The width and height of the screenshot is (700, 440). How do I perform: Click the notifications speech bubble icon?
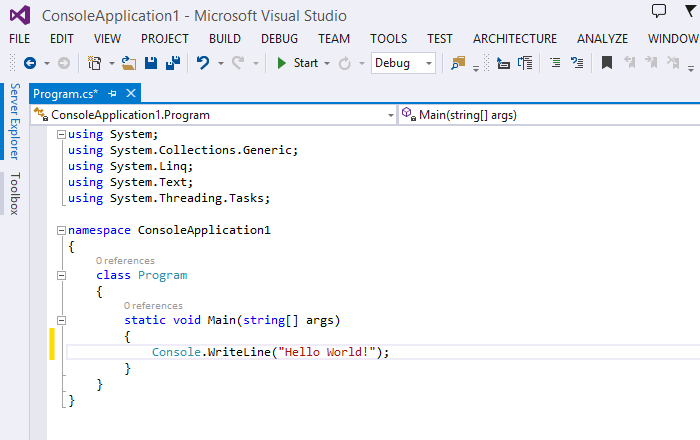[x=659, y=12]
